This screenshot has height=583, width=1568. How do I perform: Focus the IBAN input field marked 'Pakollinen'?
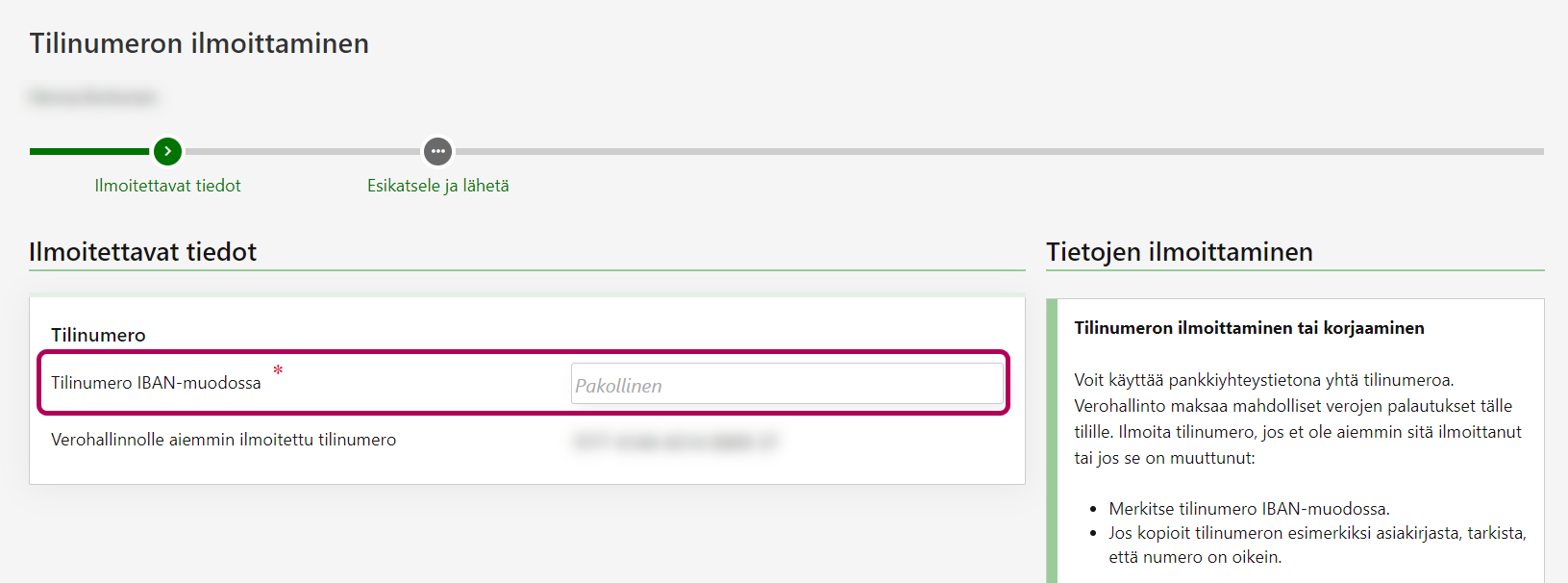786,384
